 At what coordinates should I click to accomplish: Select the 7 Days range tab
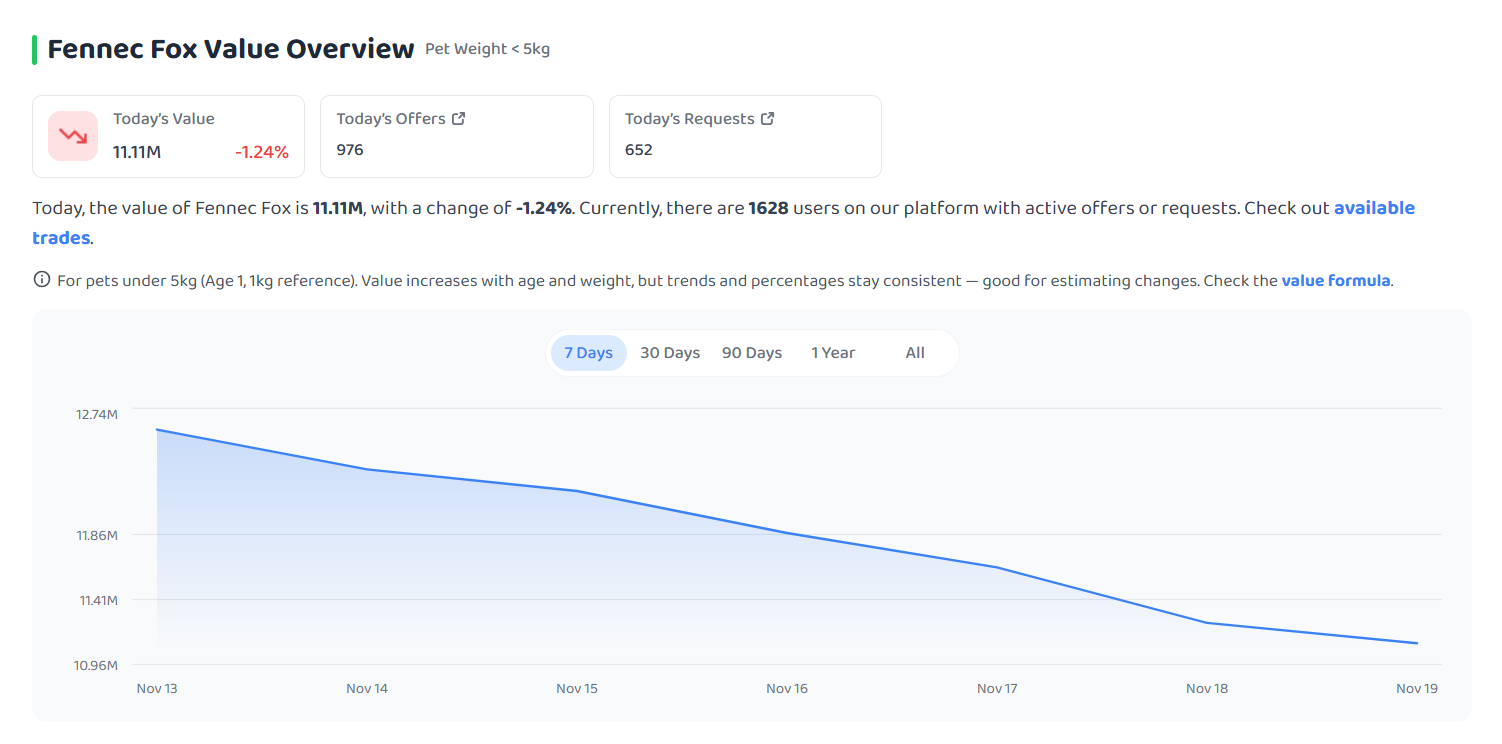coord(588,353)
